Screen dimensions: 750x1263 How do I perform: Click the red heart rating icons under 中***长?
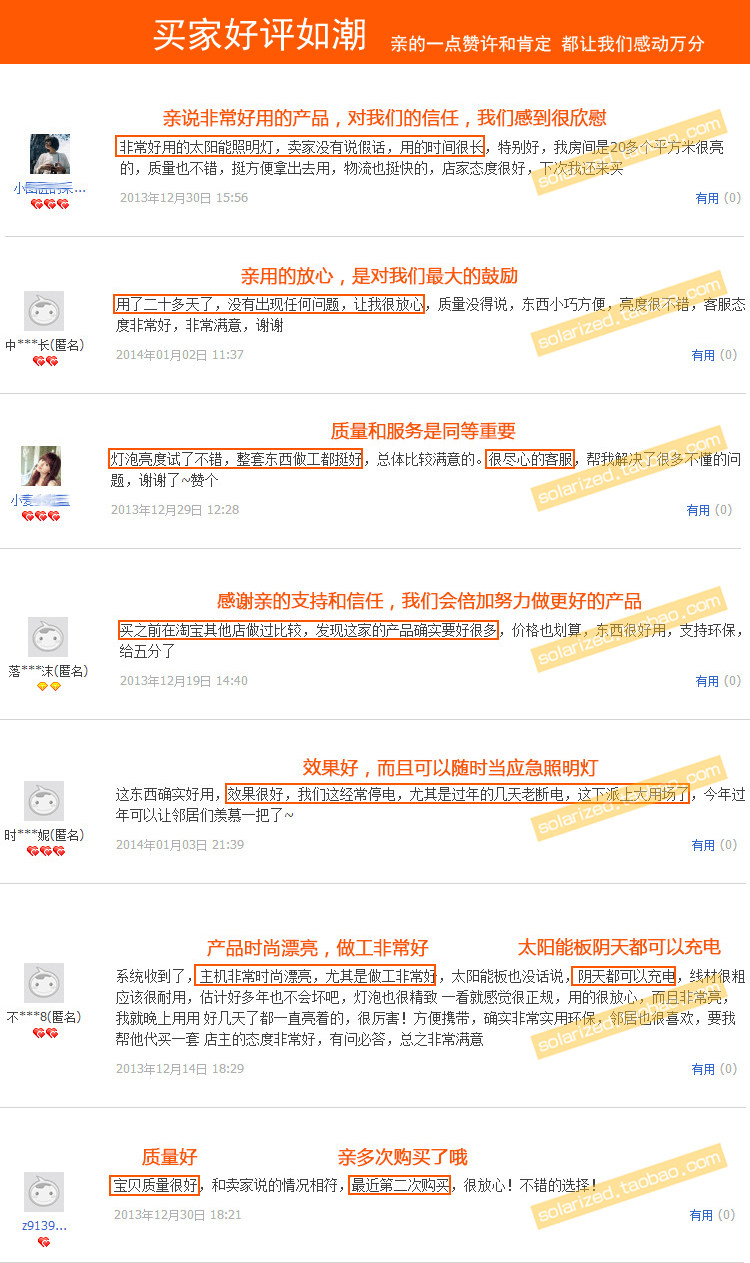[x=45, y=361]
